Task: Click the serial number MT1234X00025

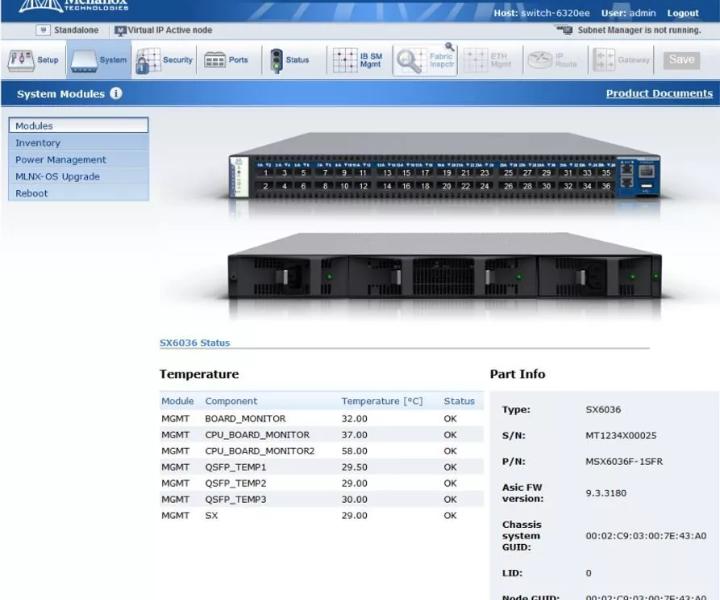Action: pyautogui.click(x=621, y=435)
